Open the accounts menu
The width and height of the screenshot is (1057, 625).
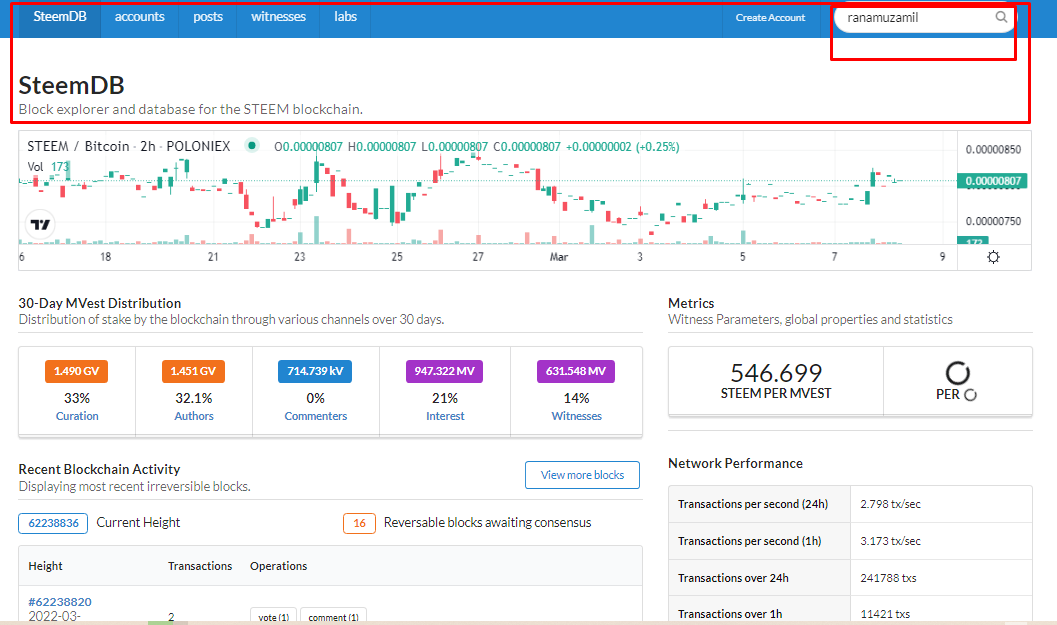click(140, 18)
